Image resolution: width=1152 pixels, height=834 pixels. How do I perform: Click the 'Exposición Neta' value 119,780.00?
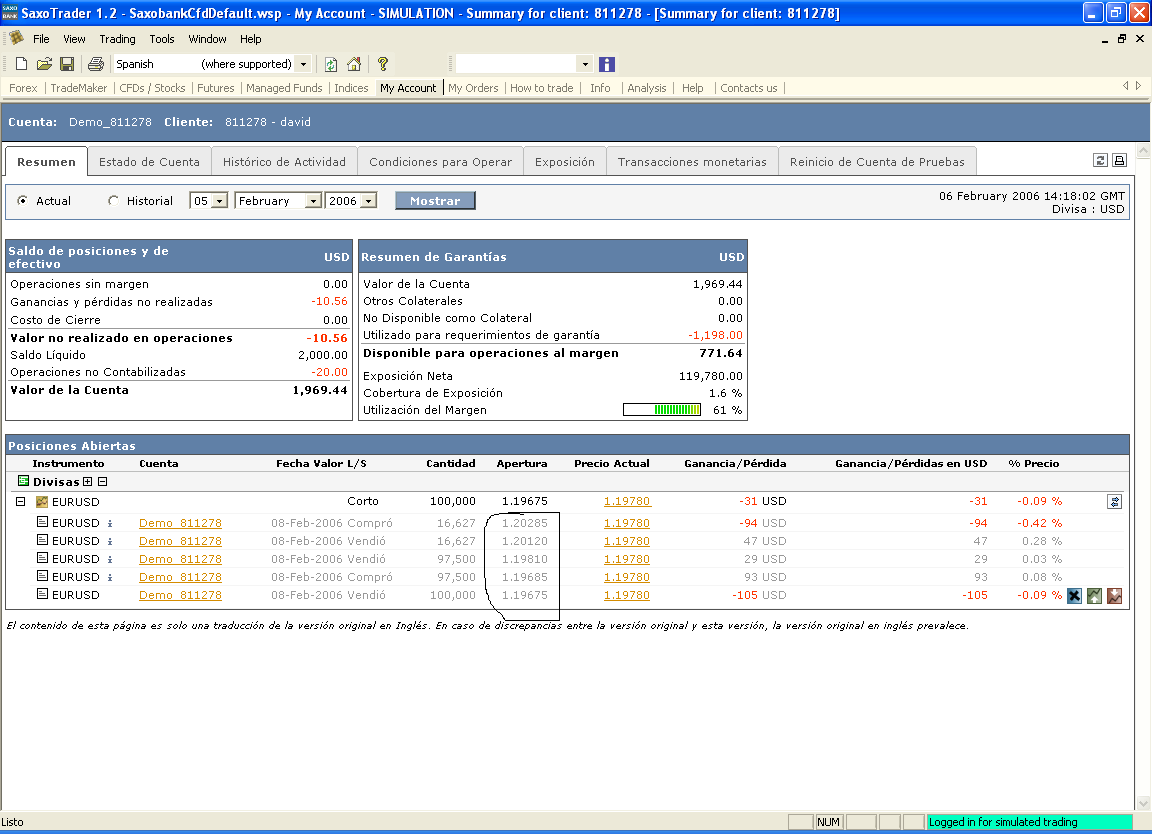pos(710,376)
